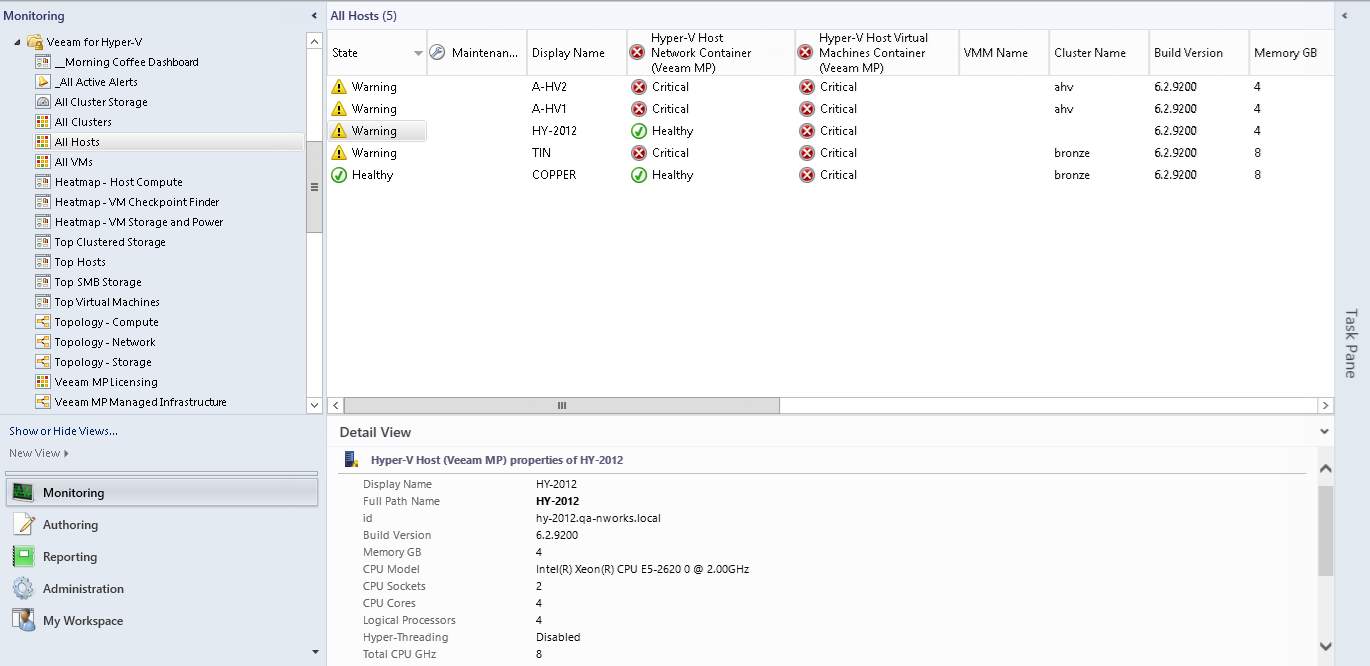Click the navigation tree vertical scrollbar thumb

coord(314,187)
